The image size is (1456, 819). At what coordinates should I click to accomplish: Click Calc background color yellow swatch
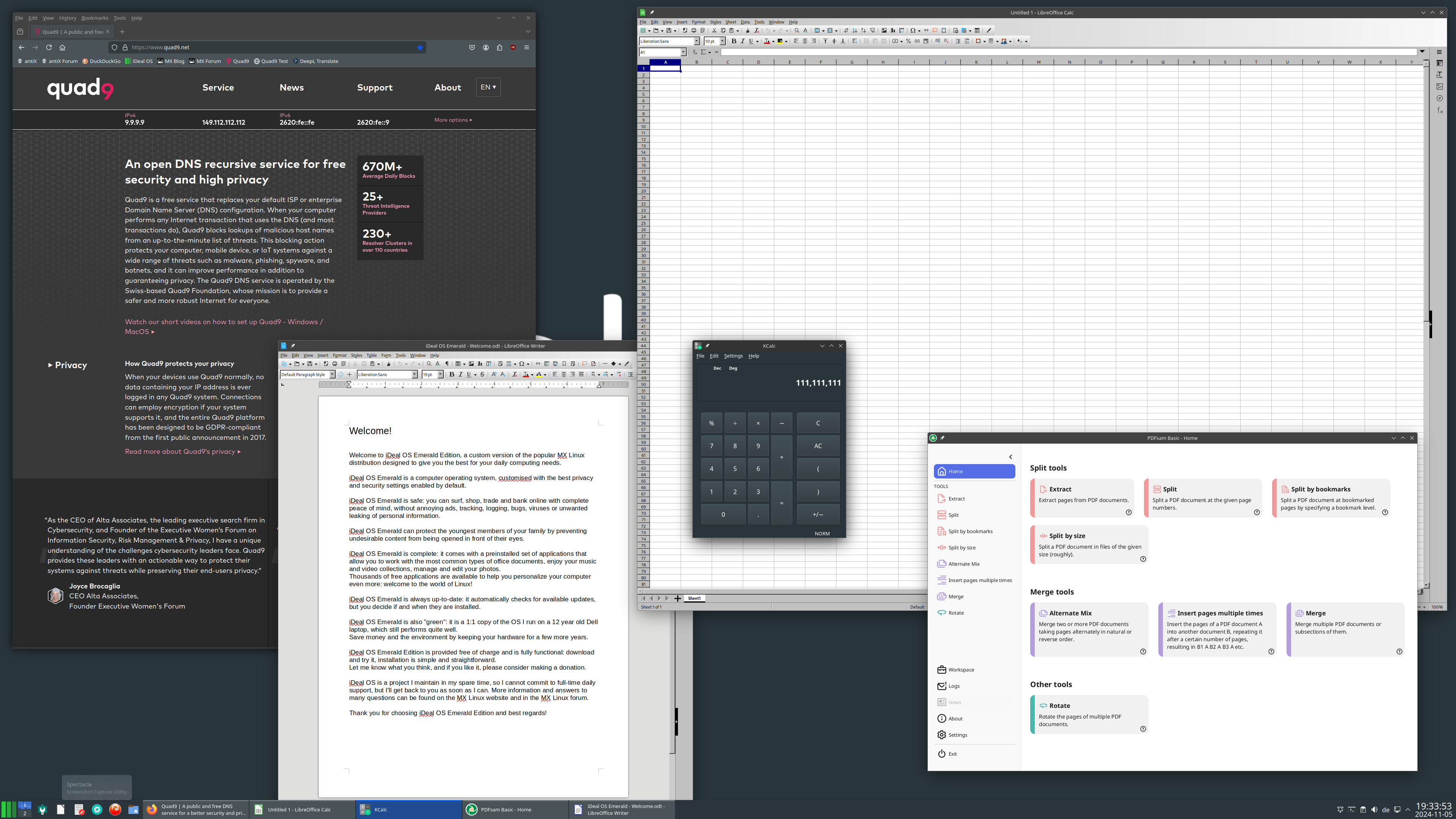780,41
